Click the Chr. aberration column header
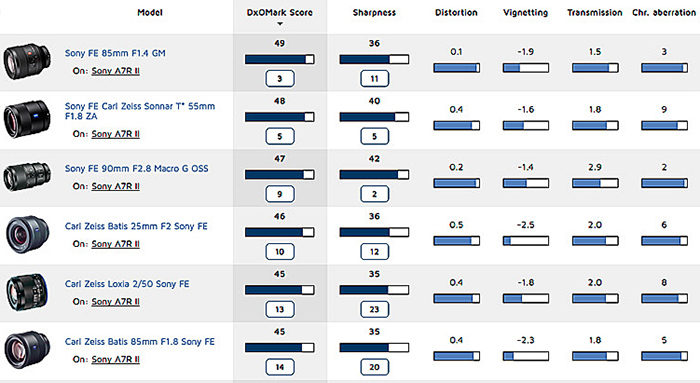Screen dimensions: 700x383 point(664,12)
